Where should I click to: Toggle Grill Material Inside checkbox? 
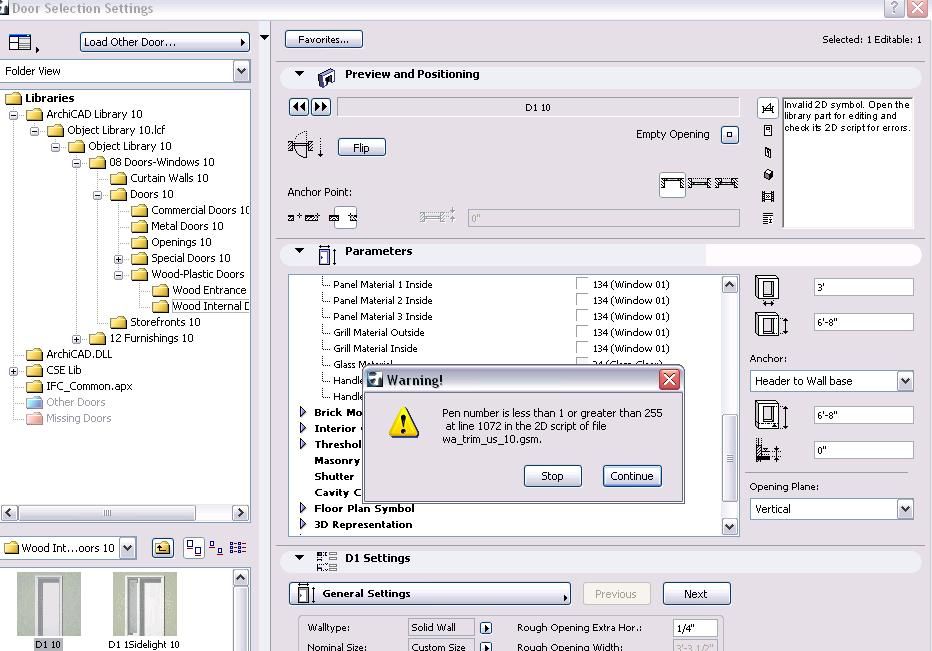pyautogui.click(x=582, y=348)
